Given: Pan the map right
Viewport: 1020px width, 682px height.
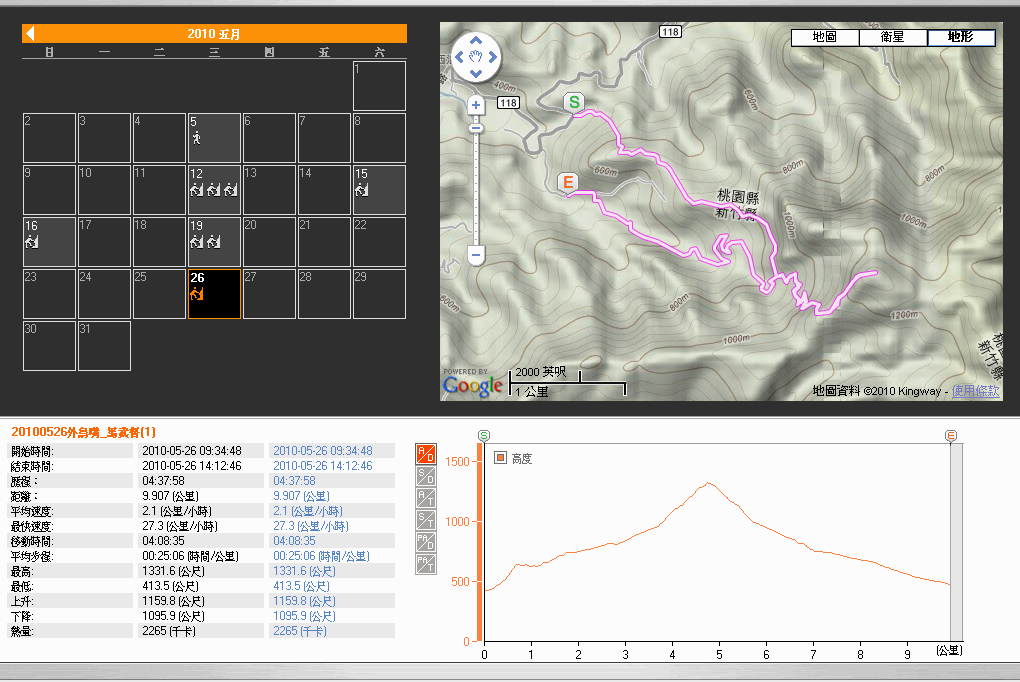Looking at the screenshot, I should point(492,57).
